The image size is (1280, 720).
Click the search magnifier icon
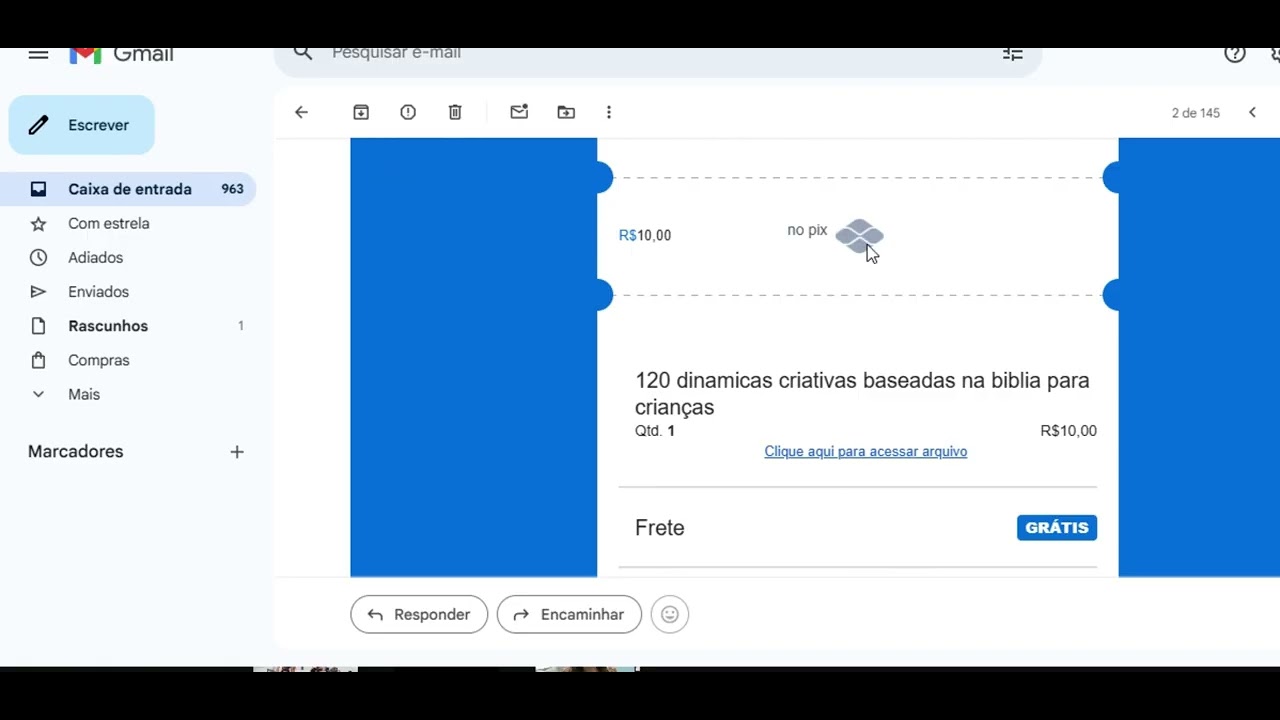coord(303,53)
